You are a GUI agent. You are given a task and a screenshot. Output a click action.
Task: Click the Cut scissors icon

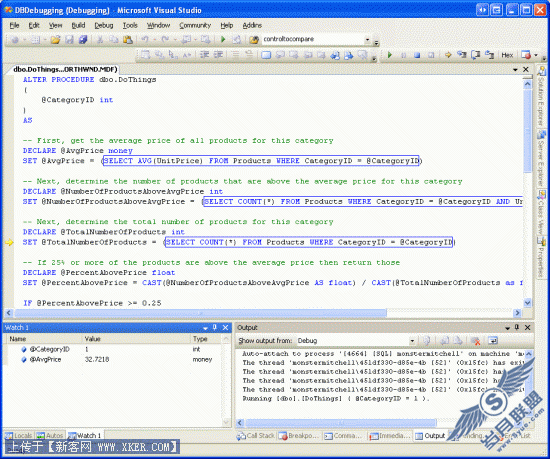100,40
